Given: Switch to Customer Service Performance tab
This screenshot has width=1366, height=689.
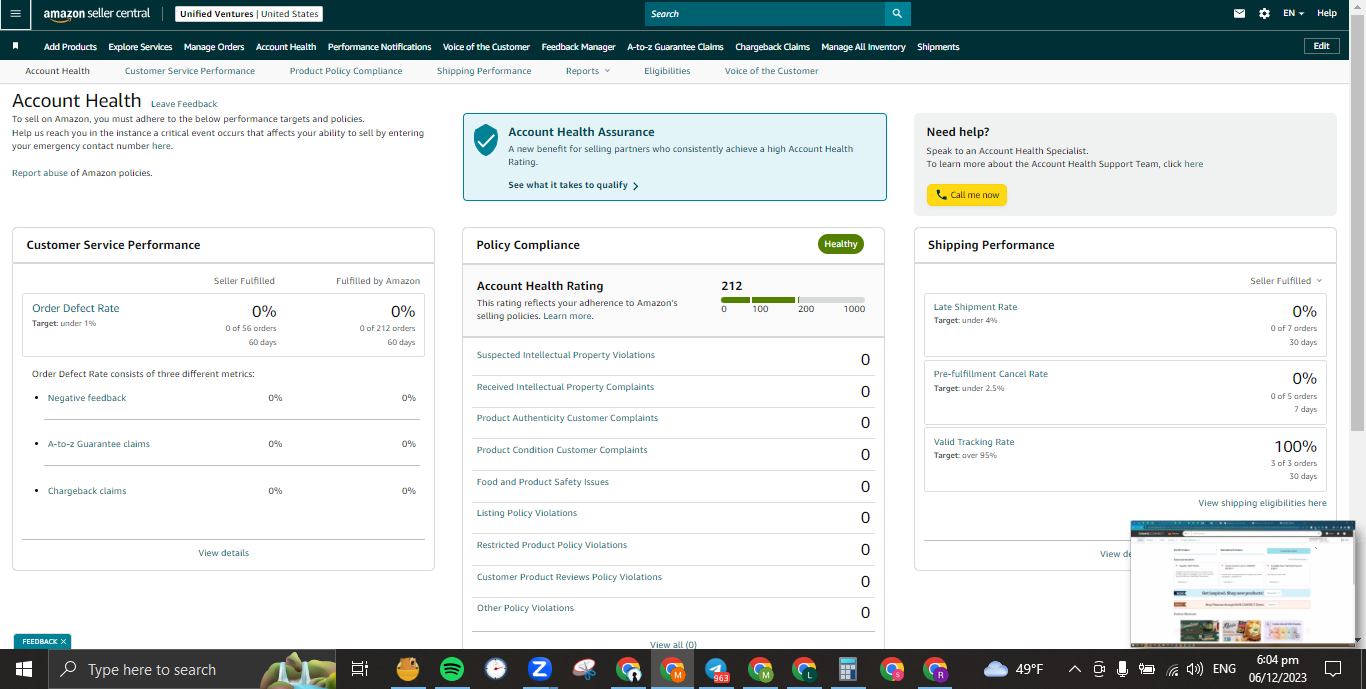Looking at the screenshot, I should (190, 71).
